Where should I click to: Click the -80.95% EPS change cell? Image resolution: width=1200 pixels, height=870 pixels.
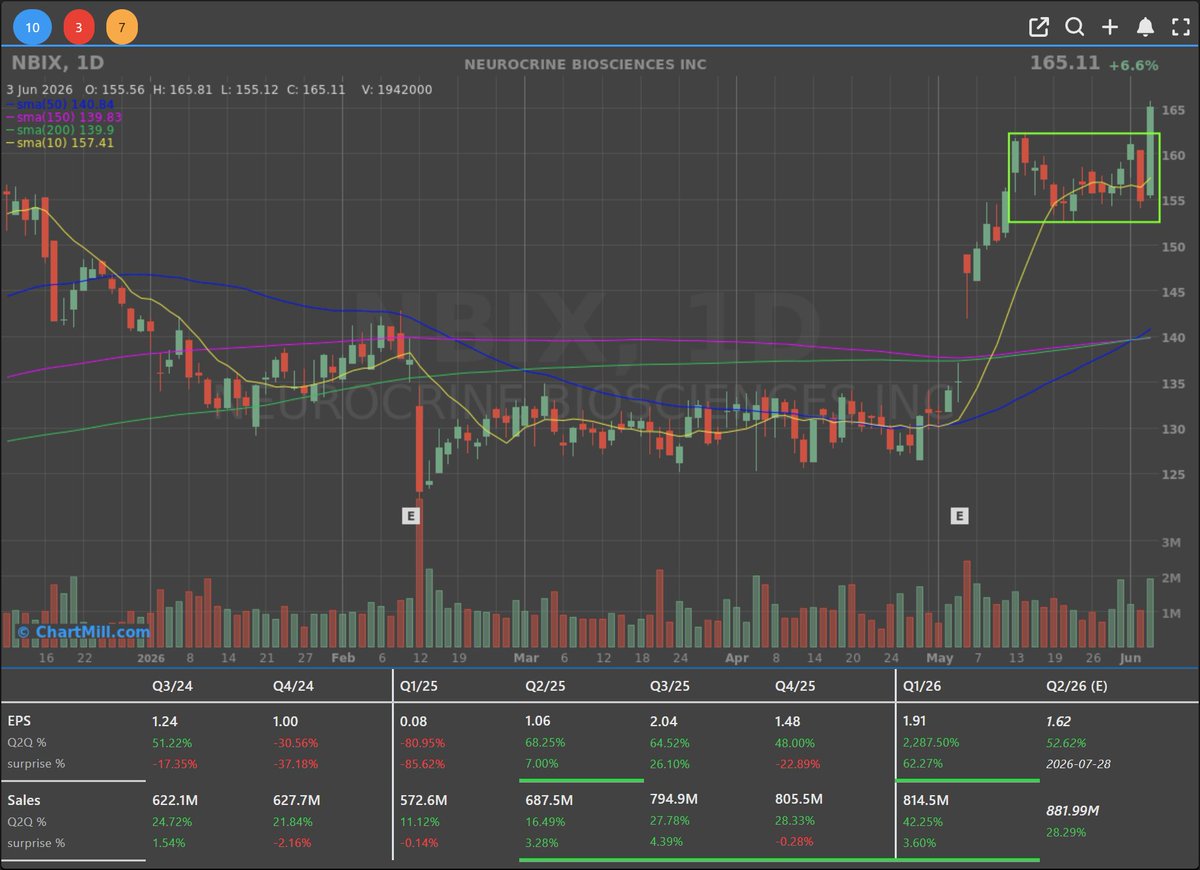pyautogui.click(x=423, y=742)
